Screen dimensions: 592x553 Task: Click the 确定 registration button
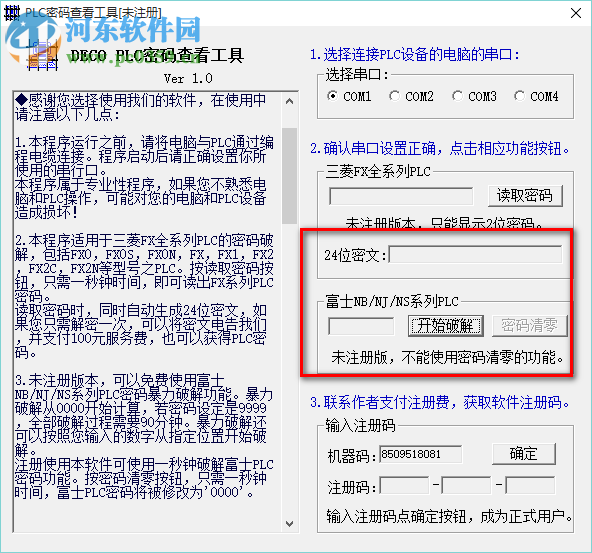click(524, 454)
